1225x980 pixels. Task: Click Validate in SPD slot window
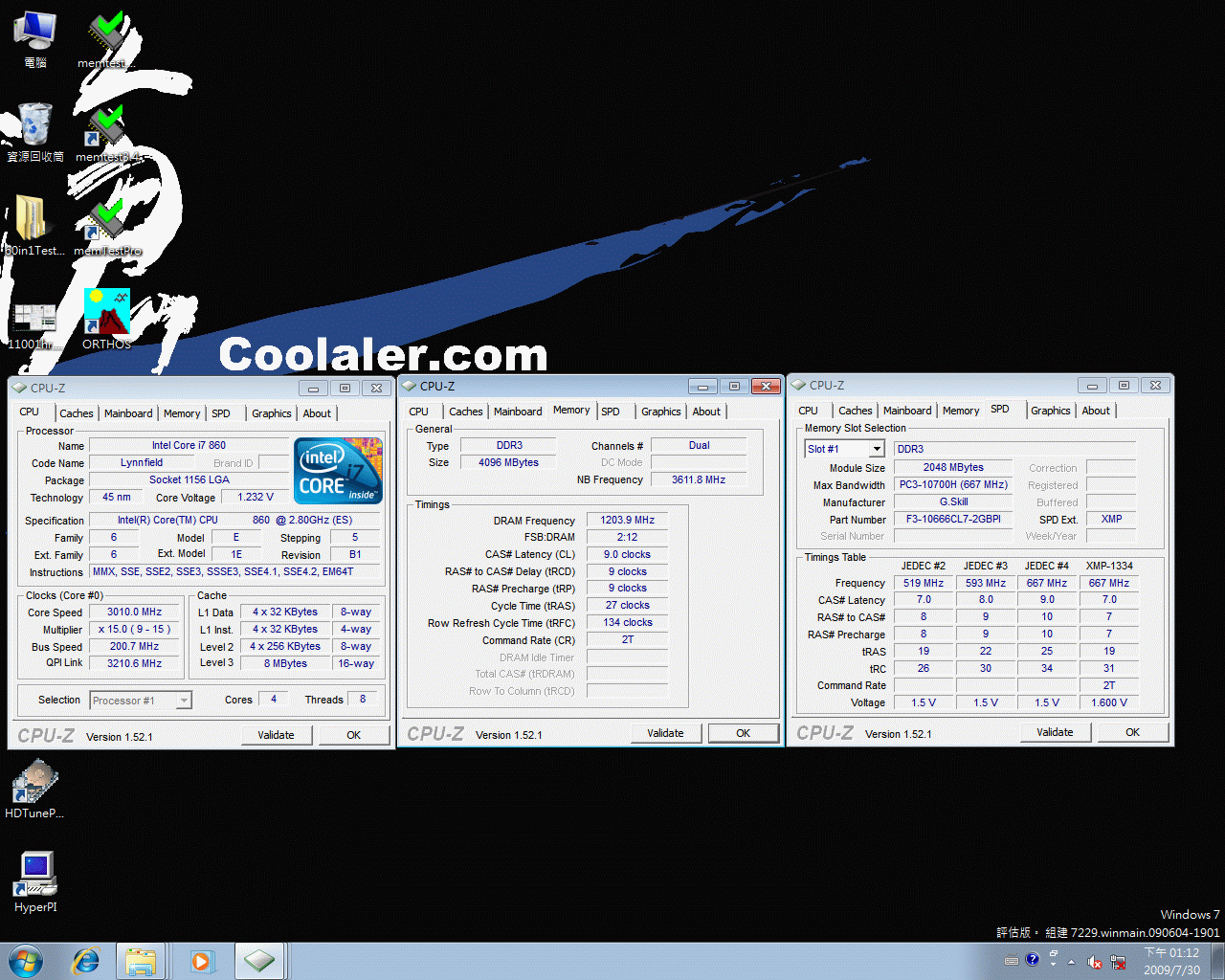[x=1055, y=732]
